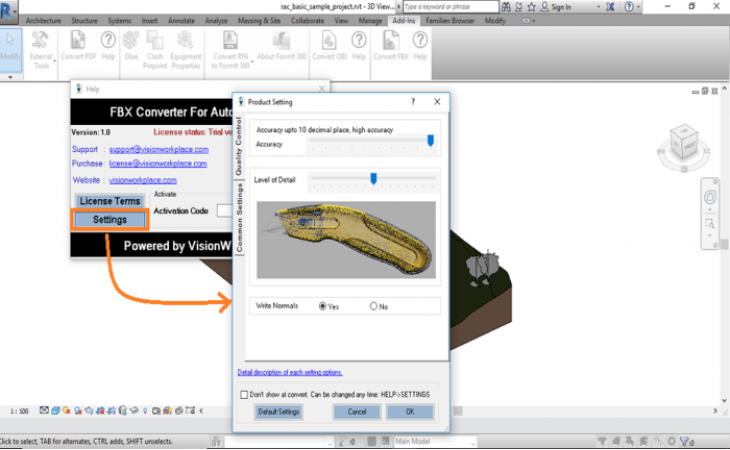
Task: Click the Subscription Center satellite icon
Action: (519, 7)
